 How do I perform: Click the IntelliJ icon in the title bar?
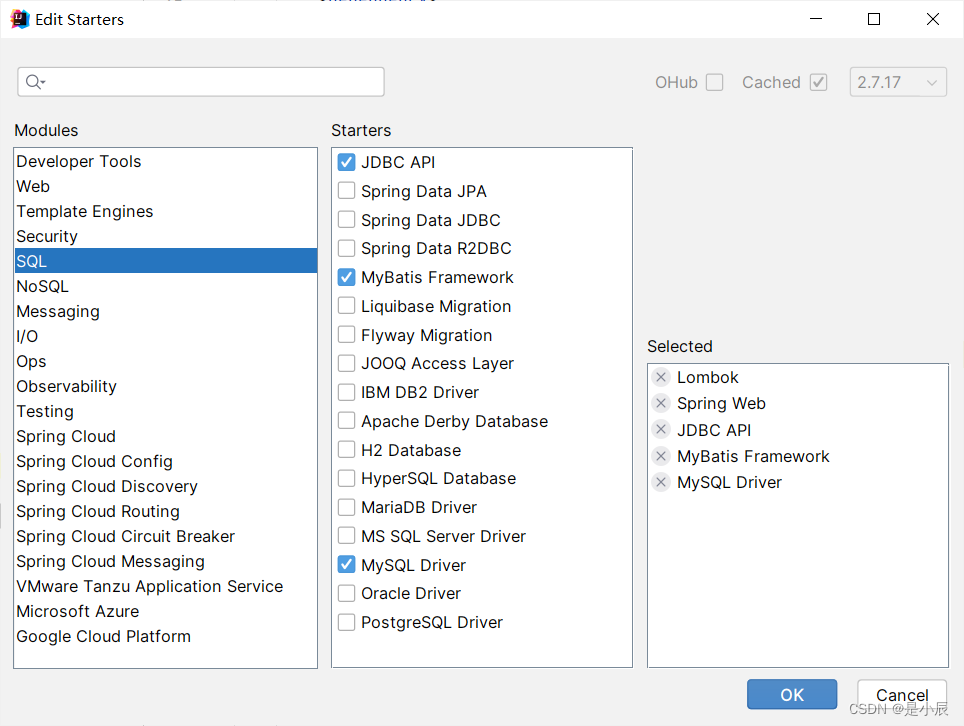tap(20, 19)
